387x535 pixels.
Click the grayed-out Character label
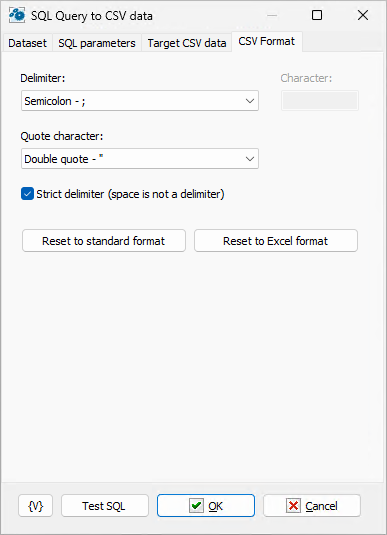(306, 78)
